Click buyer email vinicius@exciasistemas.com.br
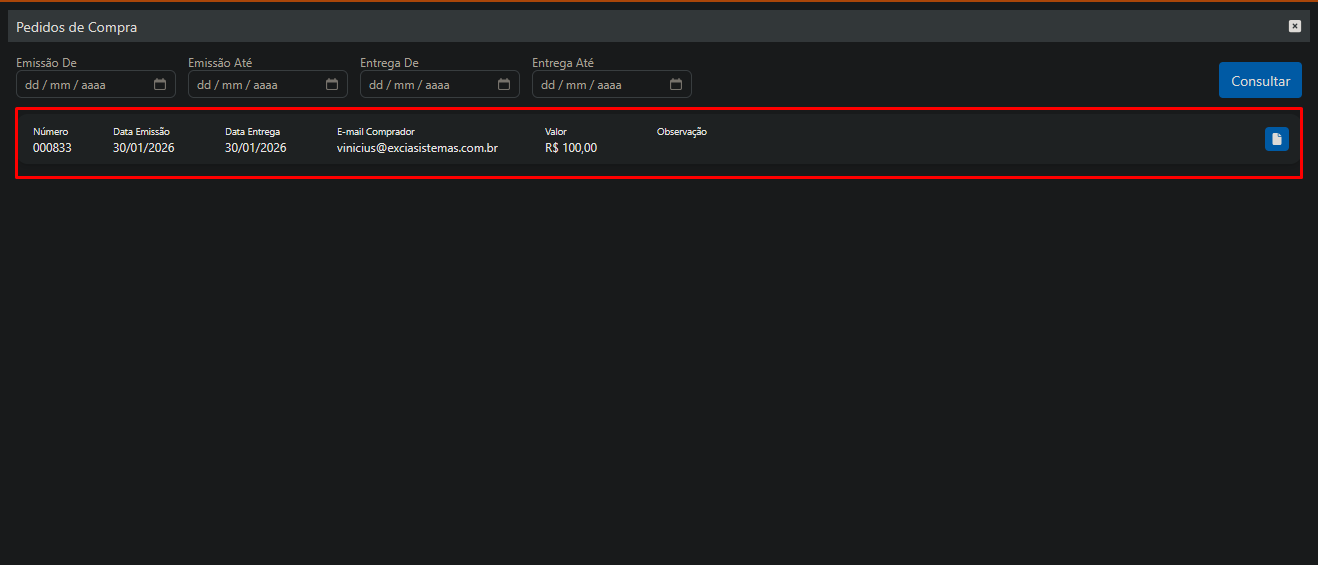This screenshot has height=565, width=1318. coord(417,148)
